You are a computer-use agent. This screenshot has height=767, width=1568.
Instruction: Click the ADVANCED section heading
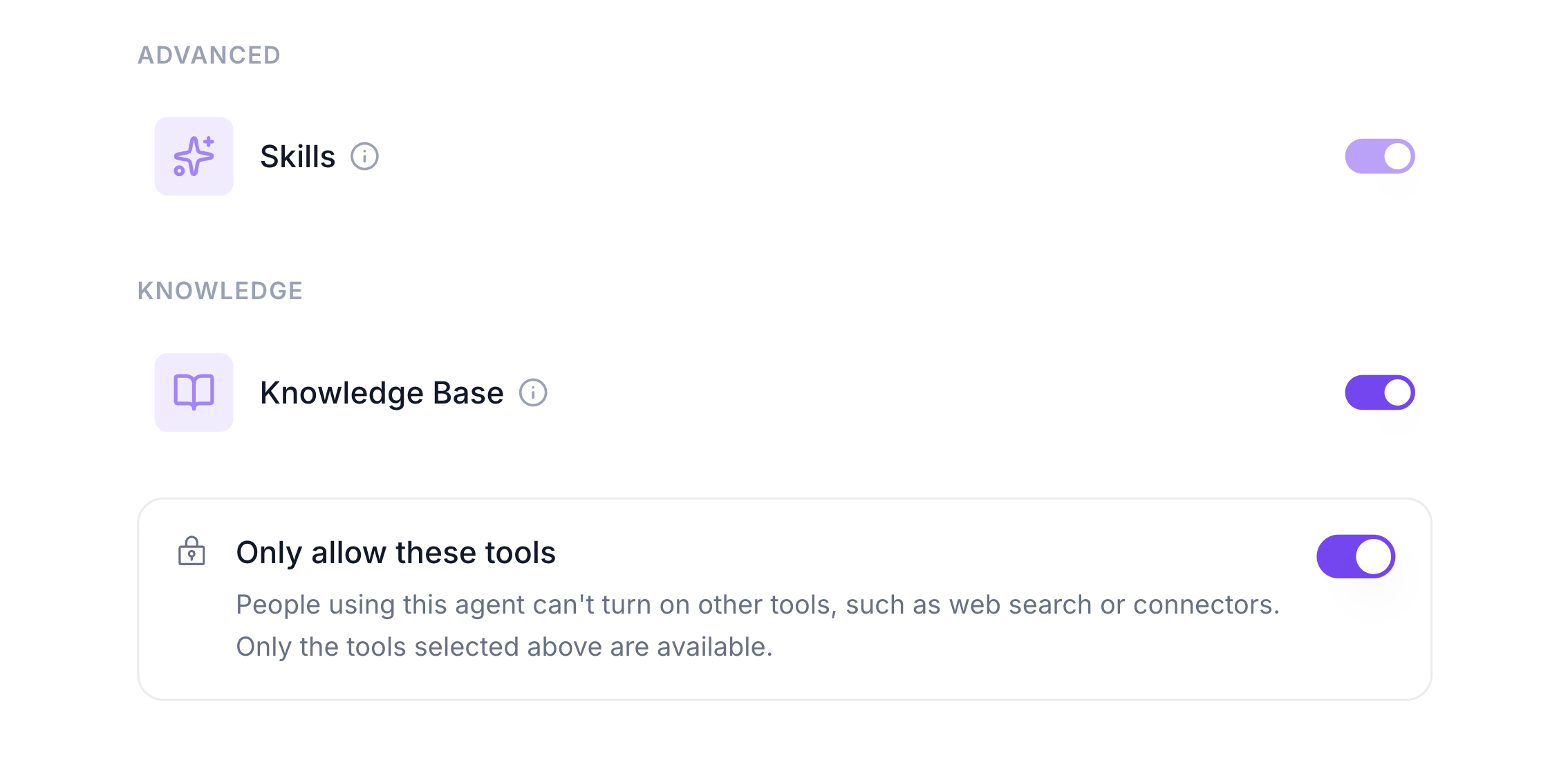209,55
